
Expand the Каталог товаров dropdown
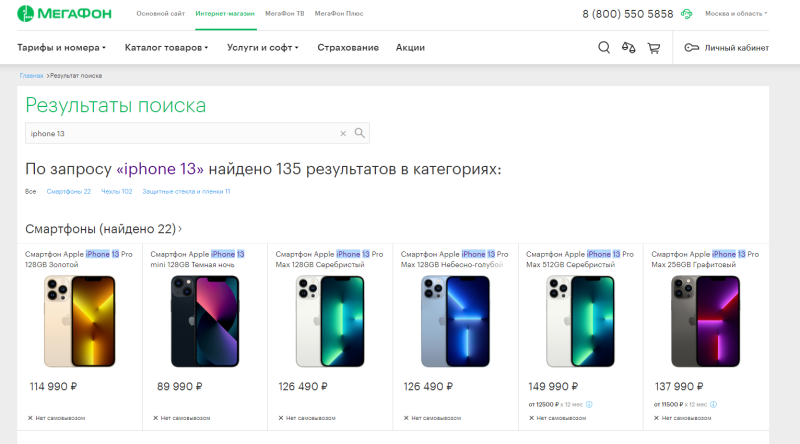point(166,47)
